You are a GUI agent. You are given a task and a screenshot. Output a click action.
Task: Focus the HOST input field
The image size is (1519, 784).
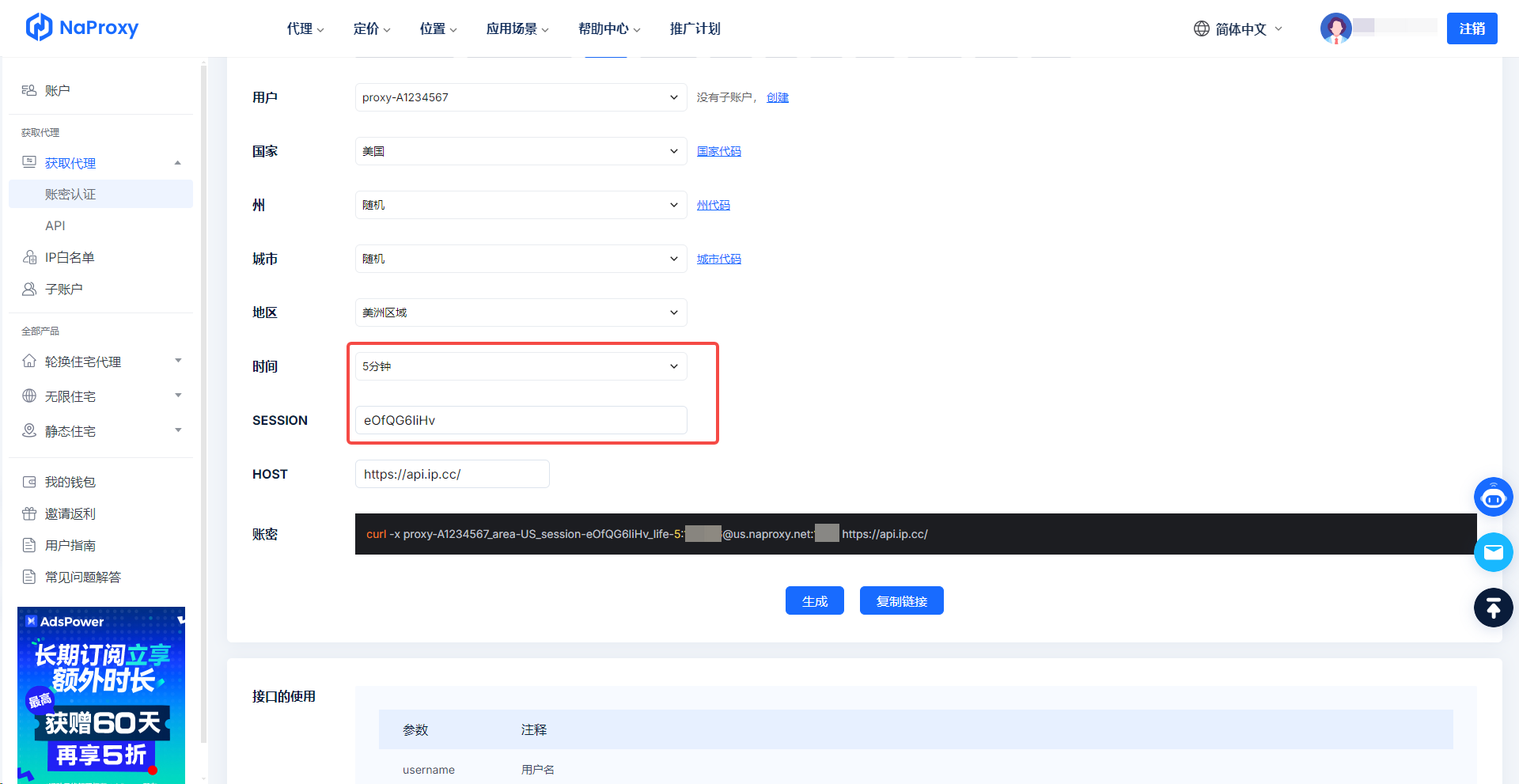coord(452,474)
